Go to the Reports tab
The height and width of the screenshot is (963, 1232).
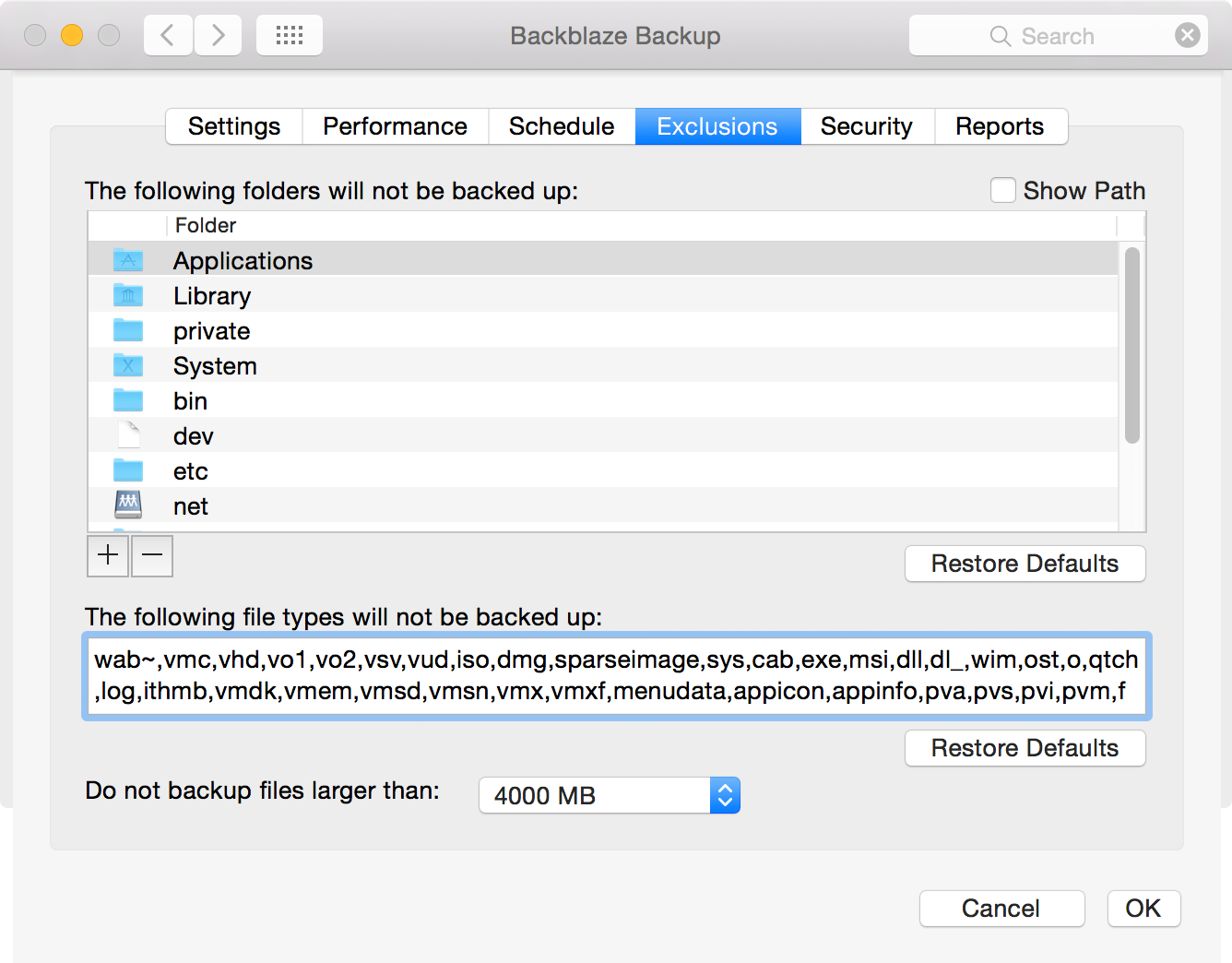point(1000,126)
